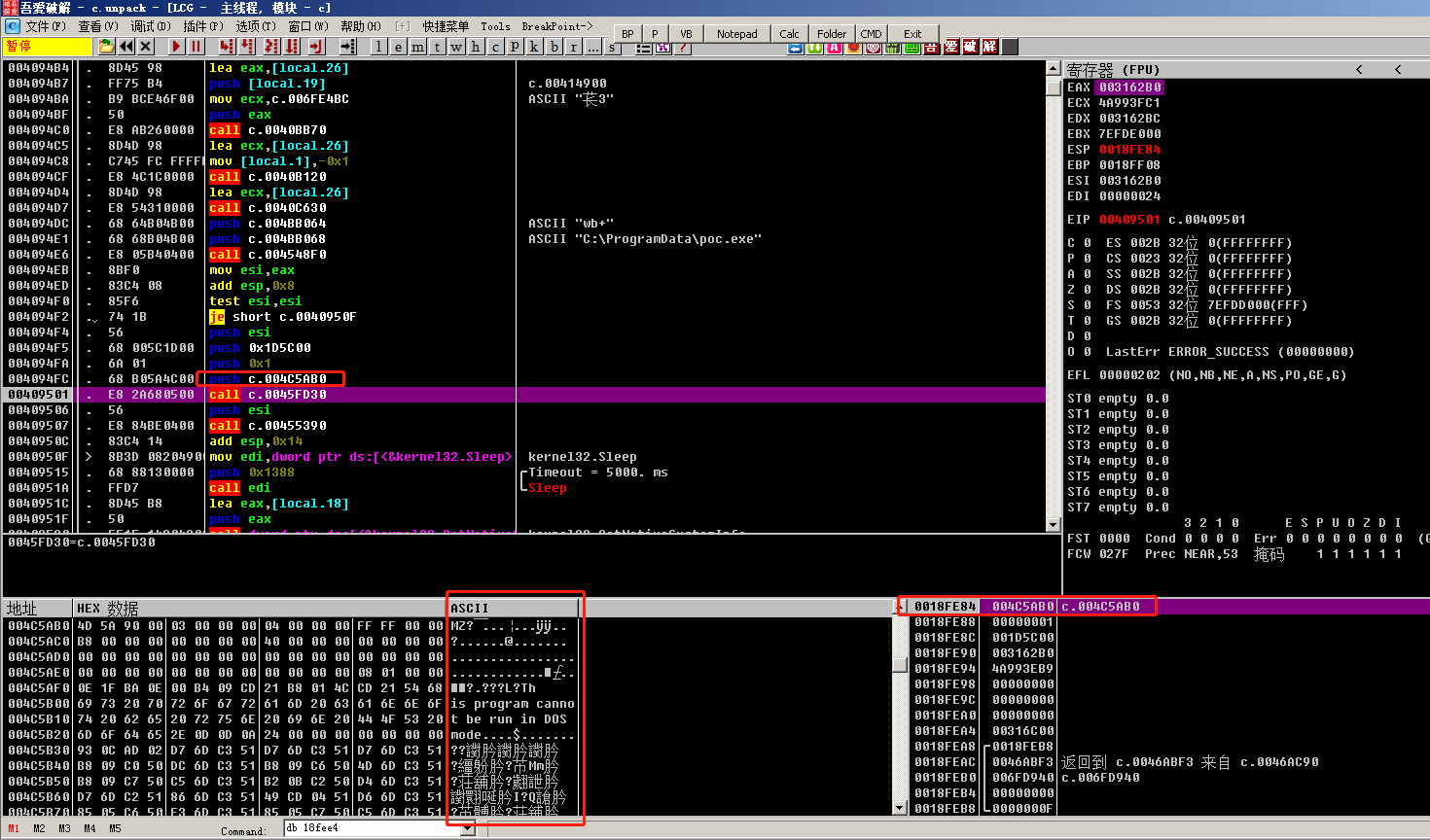Click the Go to address arrow icon
Image resolution: width=1430 pixels, height=840 pixels.
[348, 46]
